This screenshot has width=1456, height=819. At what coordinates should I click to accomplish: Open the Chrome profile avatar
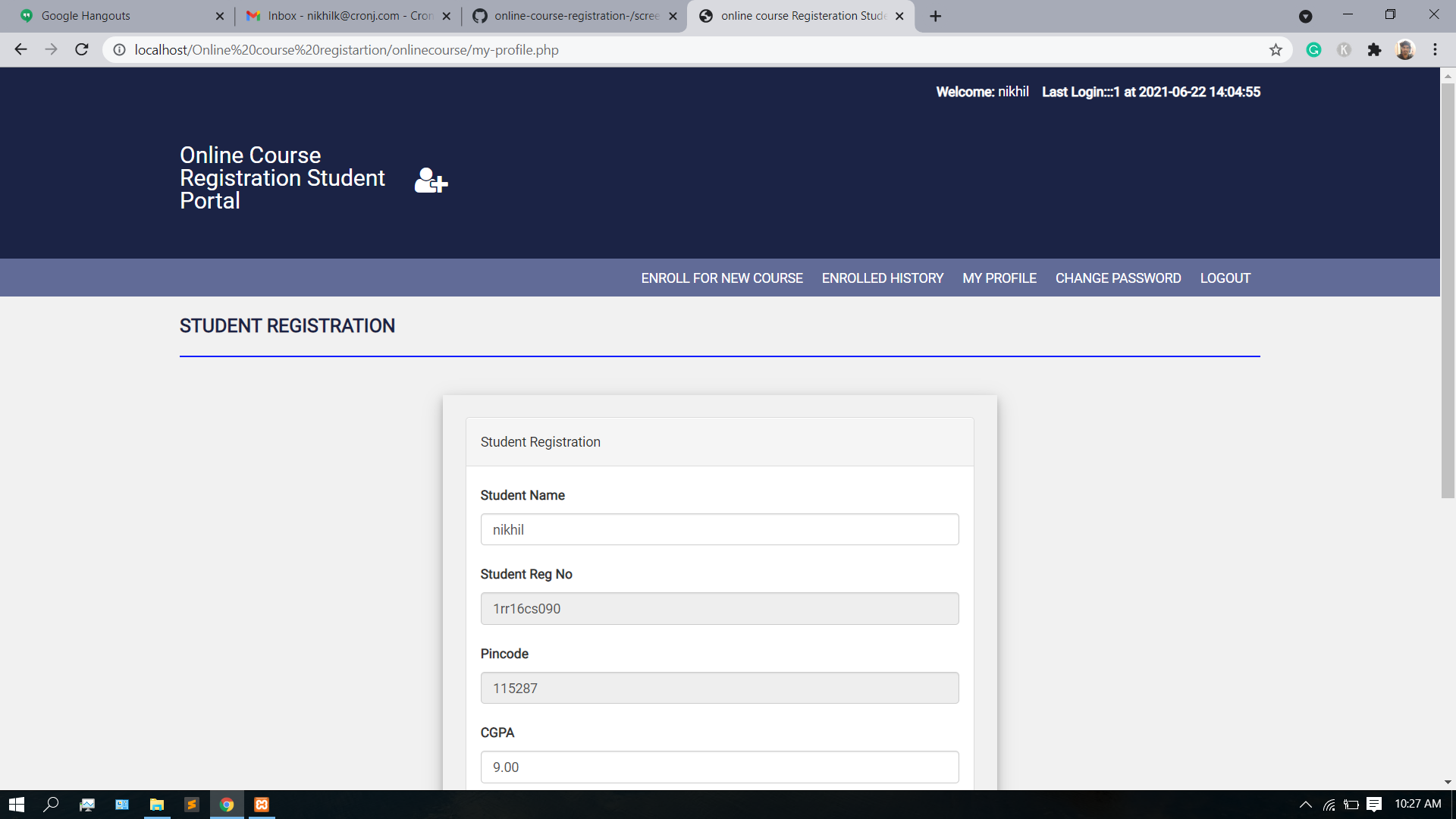tap(1406, 49)
